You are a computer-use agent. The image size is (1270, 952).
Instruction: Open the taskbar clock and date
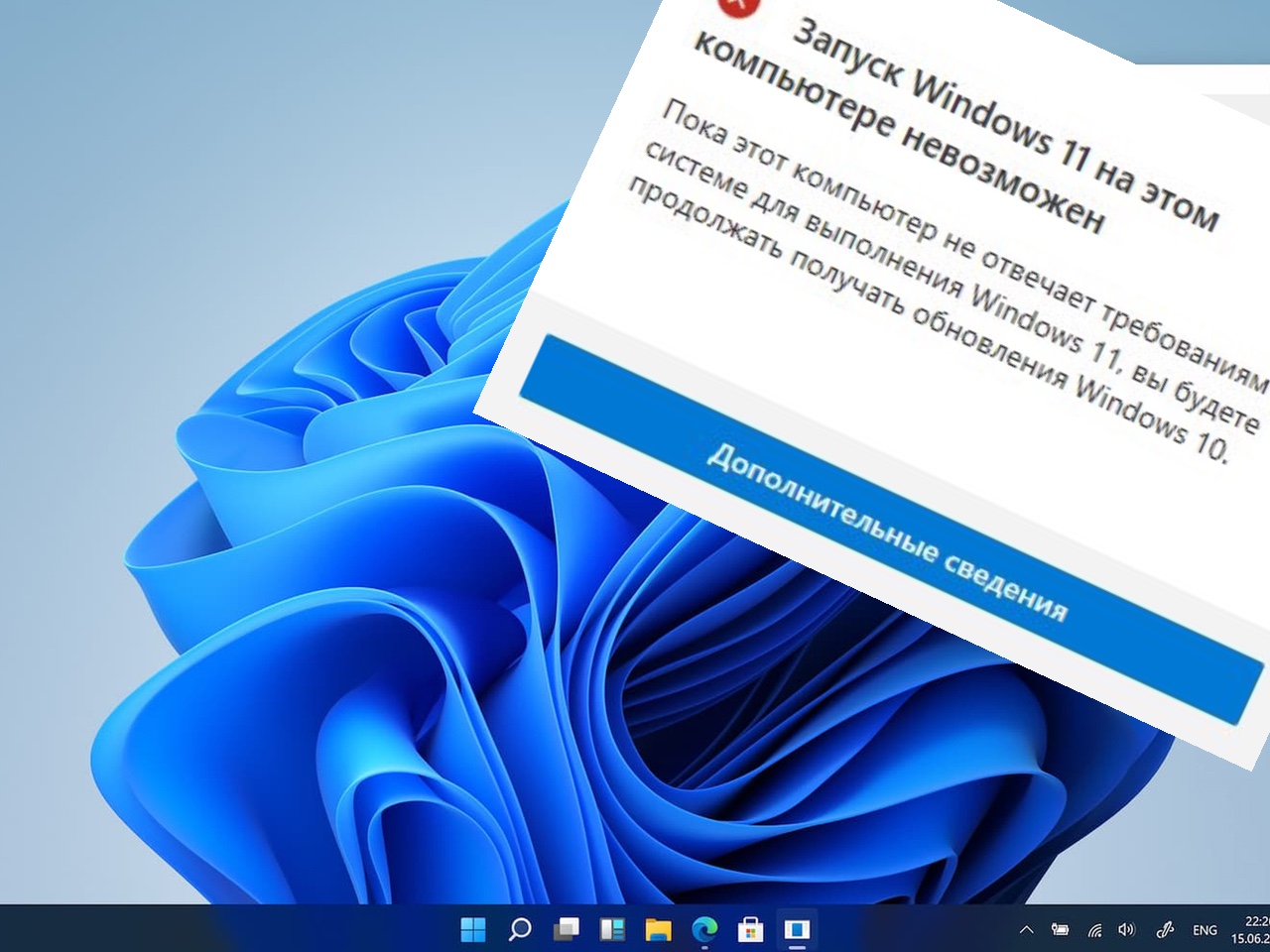click(1250, 929)
